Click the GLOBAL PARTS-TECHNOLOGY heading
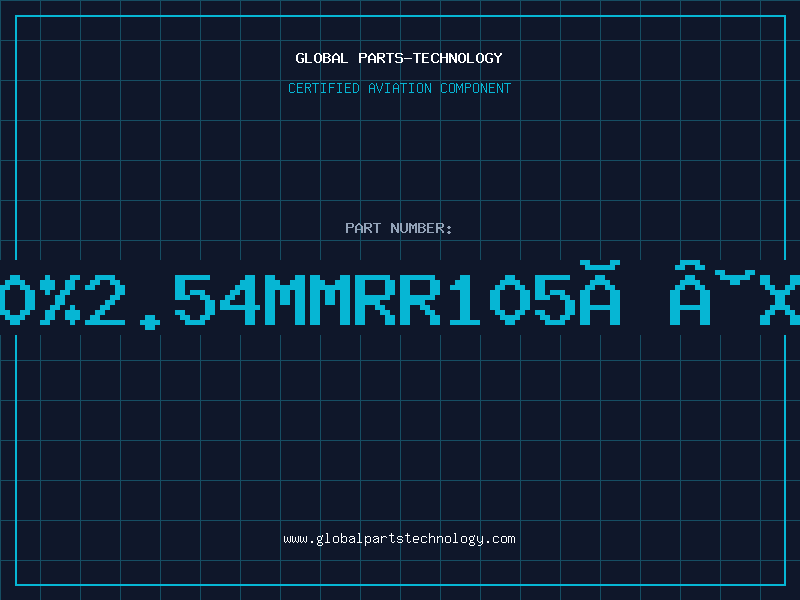This screenshot has width=800, height=600. [399, 58]
